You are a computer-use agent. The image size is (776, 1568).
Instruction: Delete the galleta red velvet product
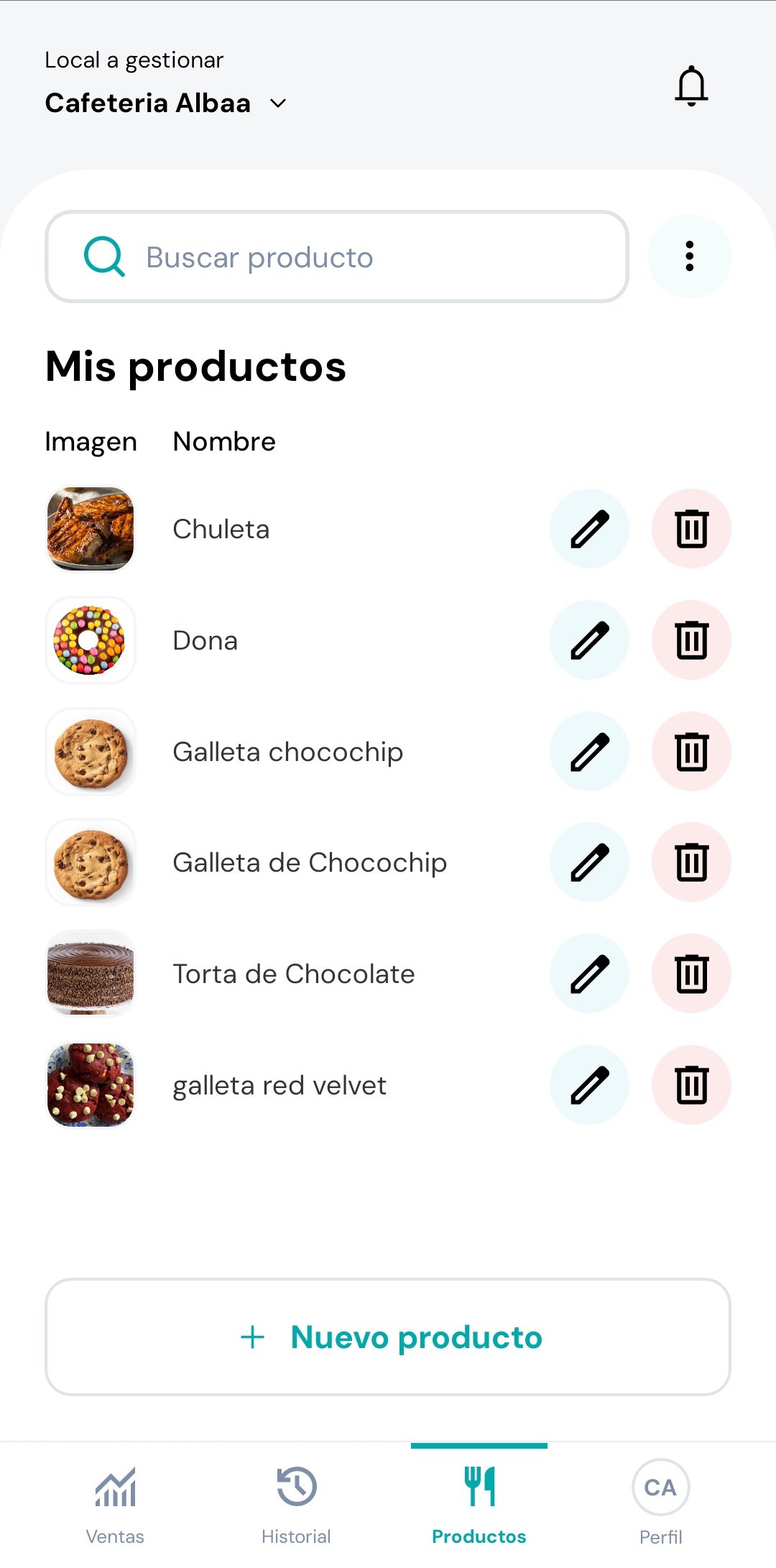coord(691,1084)
